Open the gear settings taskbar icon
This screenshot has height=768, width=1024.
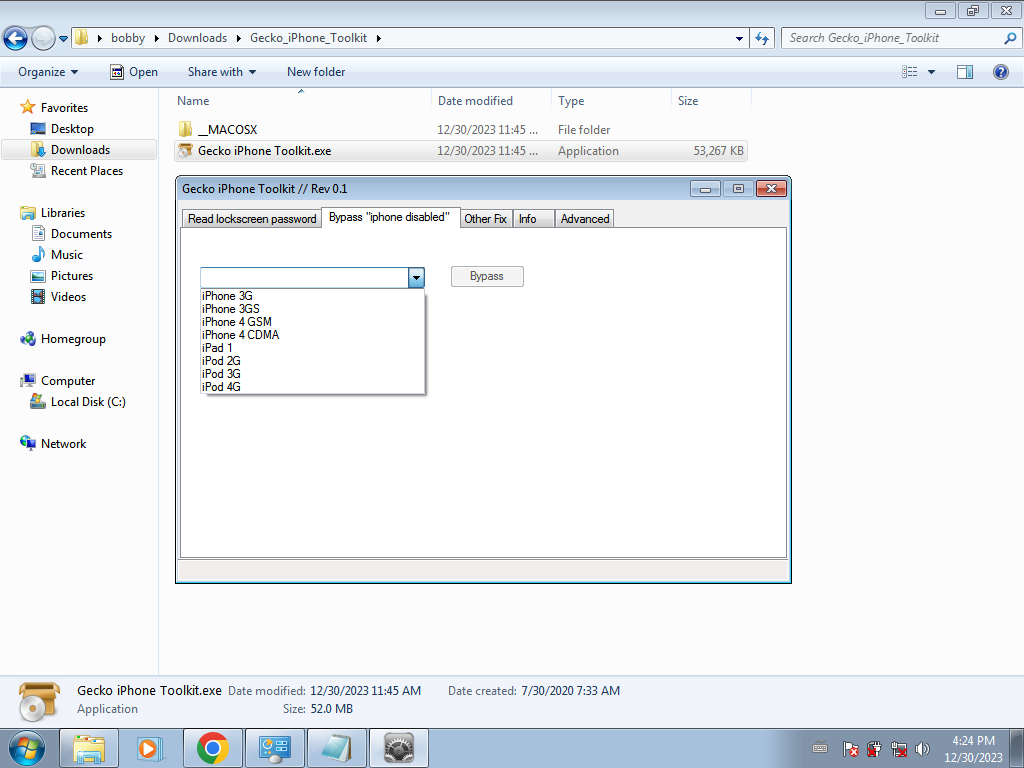[398, 748]
